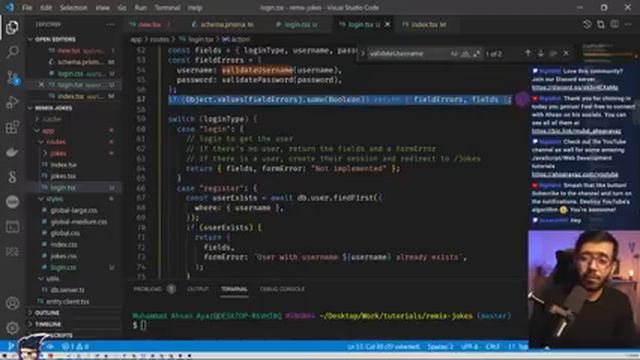This screenshot has width=640, height=360.
Task: Open the Manage gear icon
Action: click(12, 327)
